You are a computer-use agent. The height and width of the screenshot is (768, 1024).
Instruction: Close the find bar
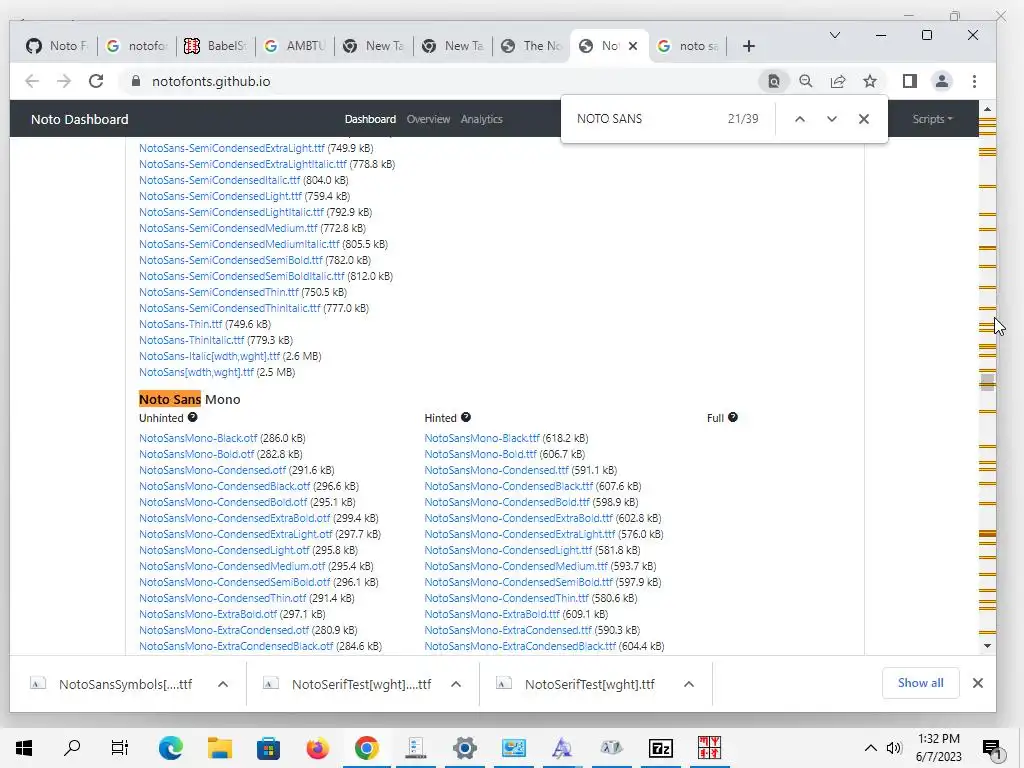point(863,119)
